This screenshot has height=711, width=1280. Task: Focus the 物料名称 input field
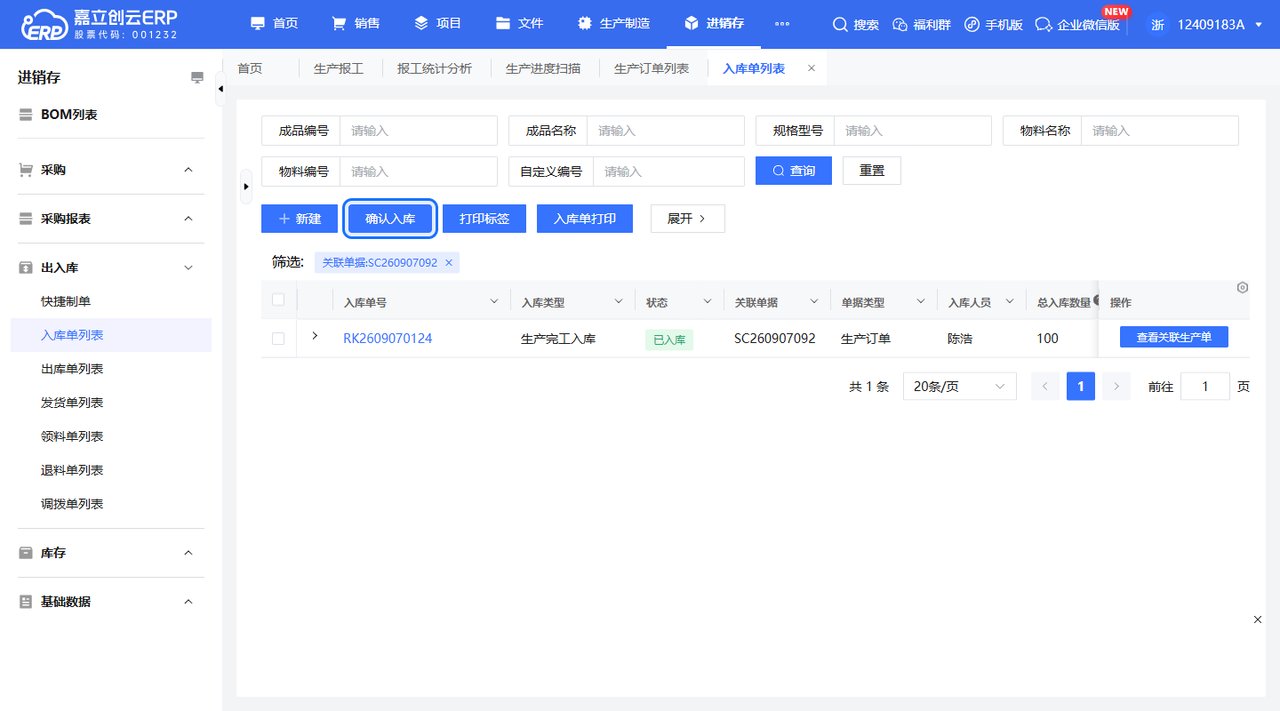(x=1160, y=131)
